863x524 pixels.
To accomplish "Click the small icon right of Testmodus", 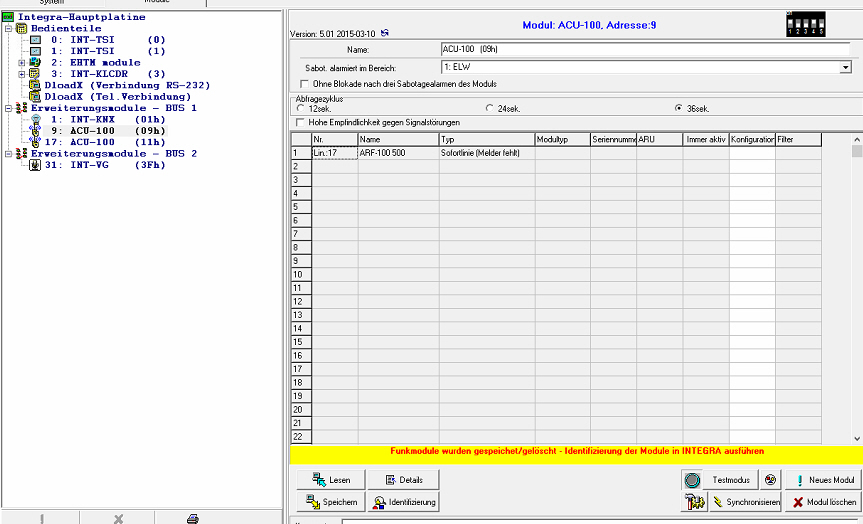I will click(x=770, y=480).
